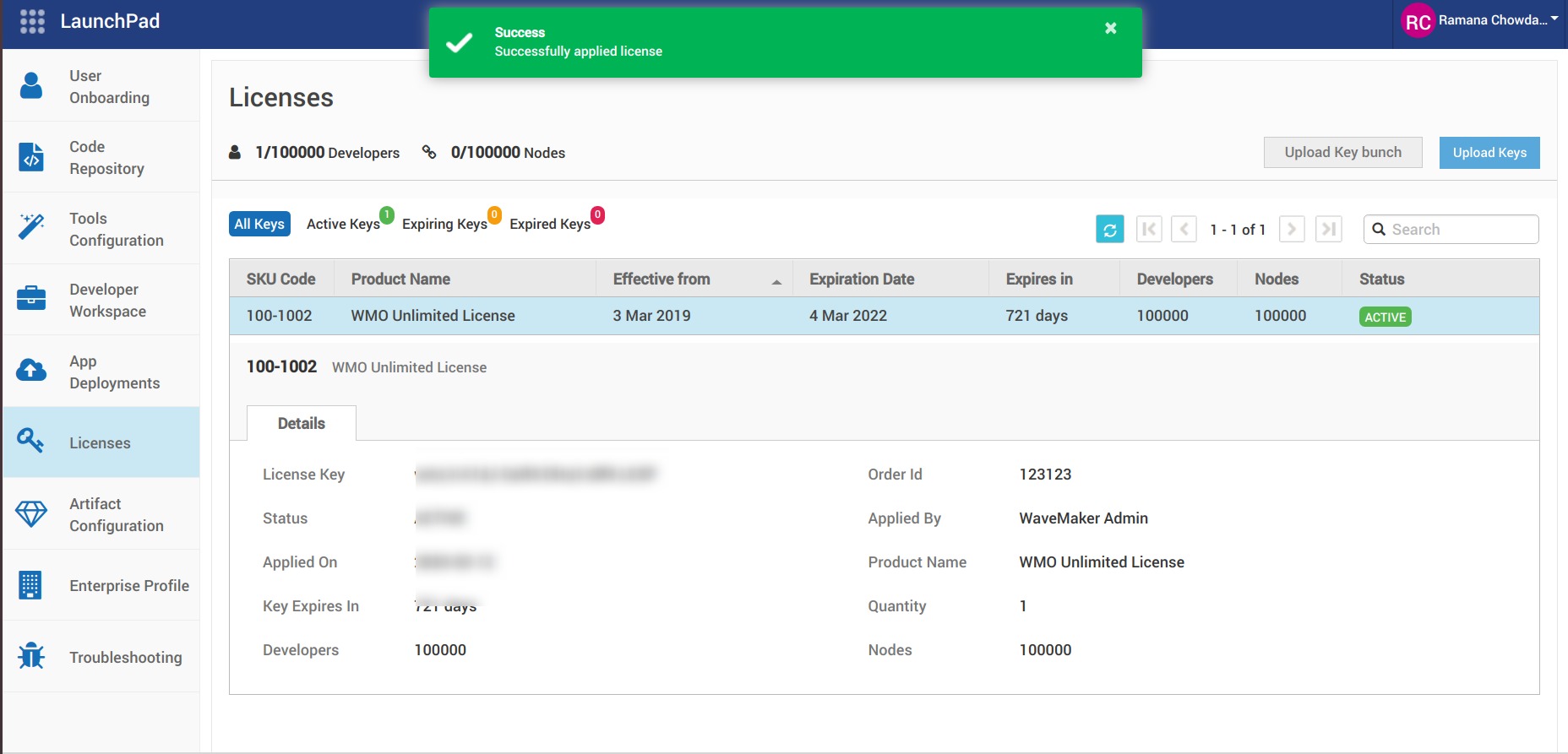The height and width of the screenshot is (754, 1568).
Task: Open Artifact Configuration diamond icon
Action: tap(31, 513)
